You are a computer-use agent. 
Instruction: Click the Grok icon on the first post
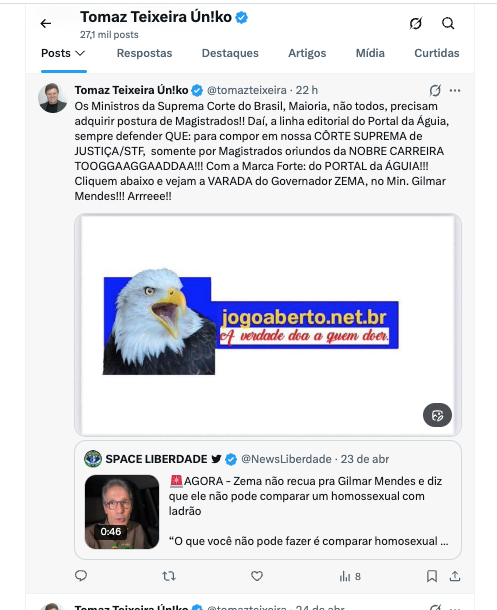coord(435,90)
